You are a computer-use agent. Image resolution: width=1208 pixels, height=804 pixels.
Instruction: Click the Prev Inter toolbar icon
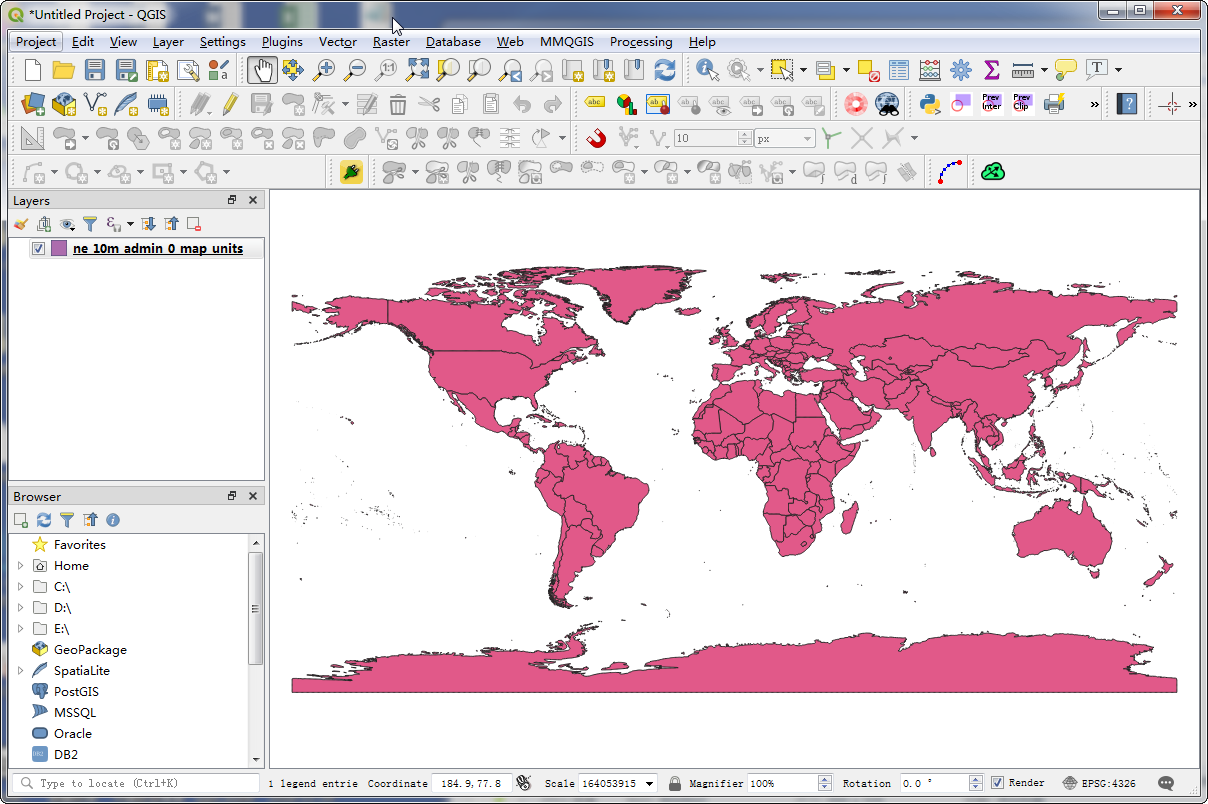tap(991, 103)
